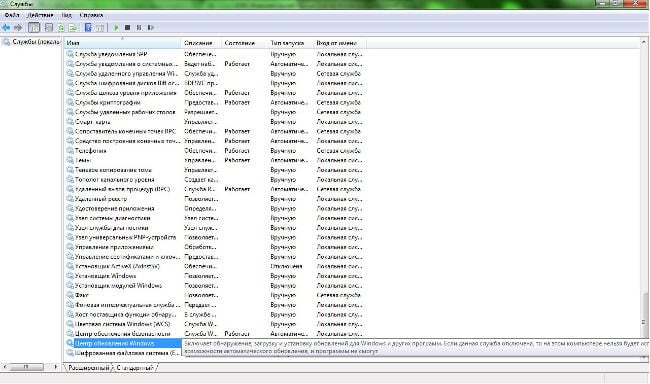Open the Вид menu

(x=66, y=15)
